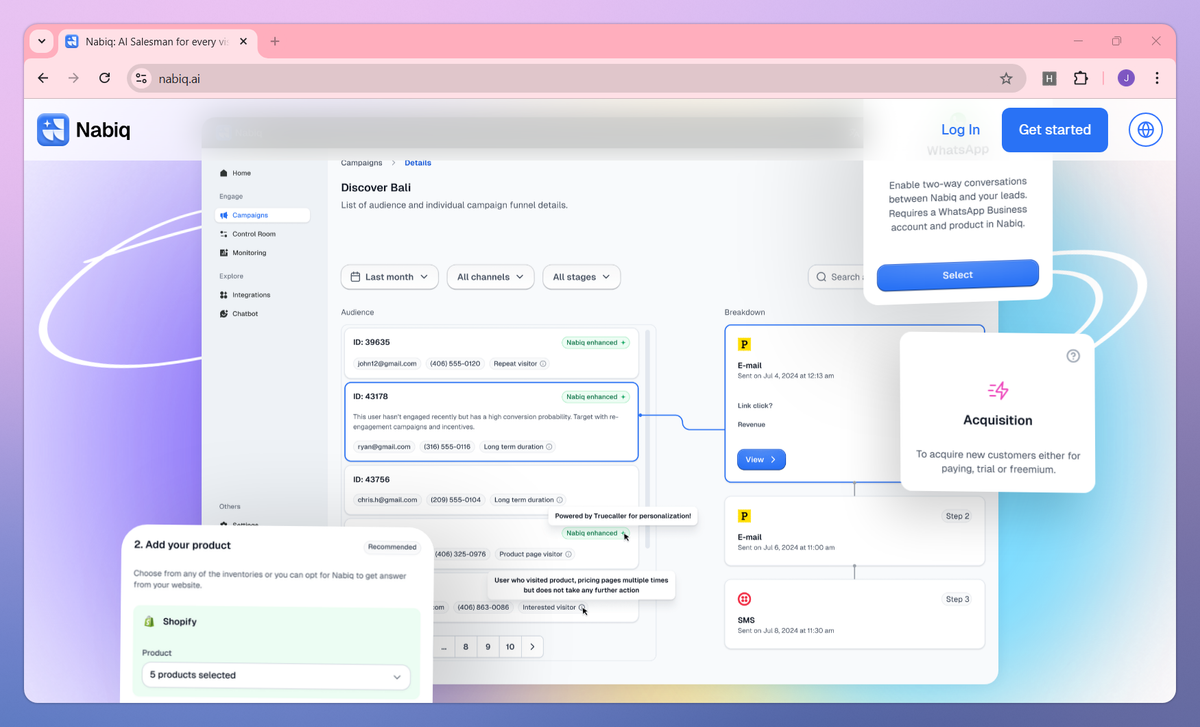Go to pagination page 8
The image size is (1200, 727).
pyautogui.click(x=466, y=647)
